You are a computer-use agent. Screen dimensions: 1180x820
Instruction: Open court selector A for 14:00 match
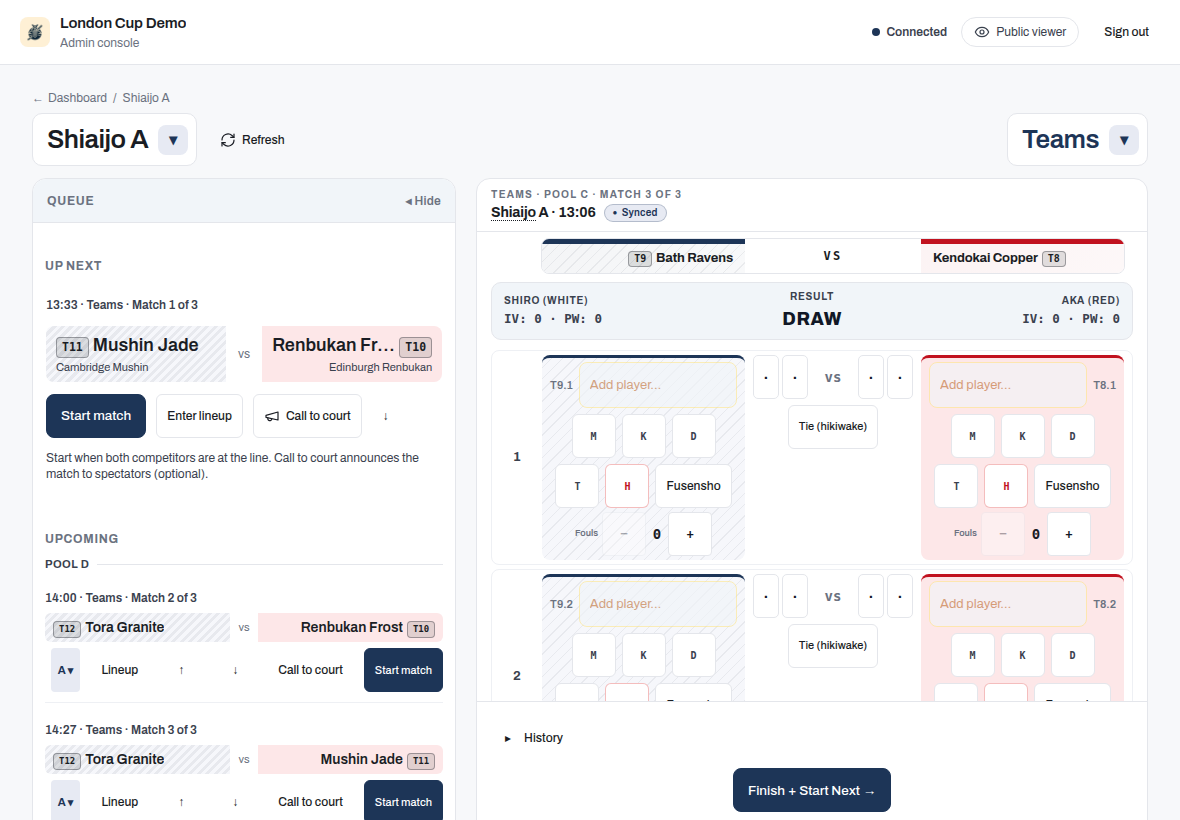[x=65, y=670]
